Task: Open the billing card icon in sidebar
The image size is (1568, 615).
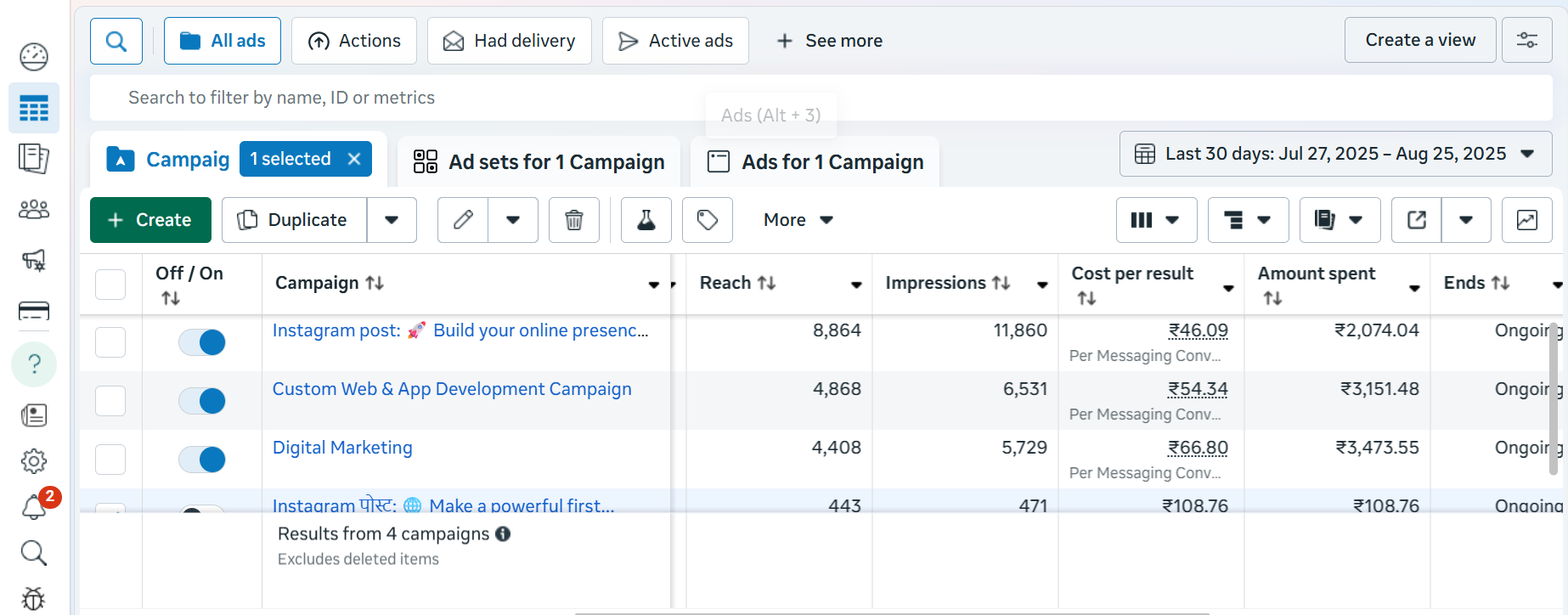Action: 34,311
